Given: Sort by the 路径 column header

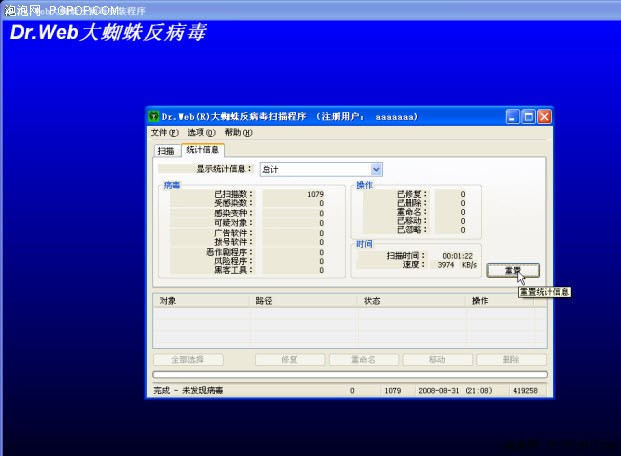Looking at the screenshot, I should pyautogui.click(x=303, y=301).
